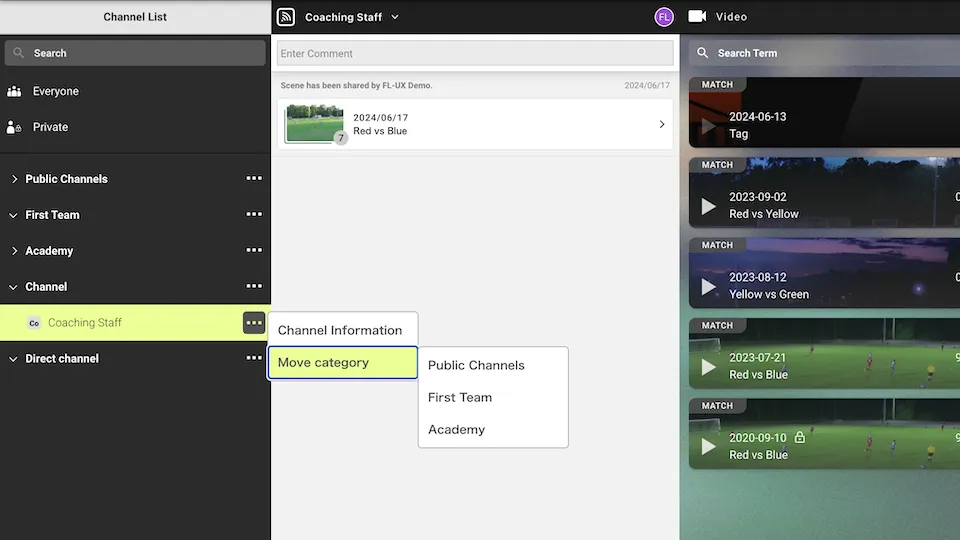This screenshot has width=960, height=540.
Task: Click the Enter Comment field
Action: 475,53
